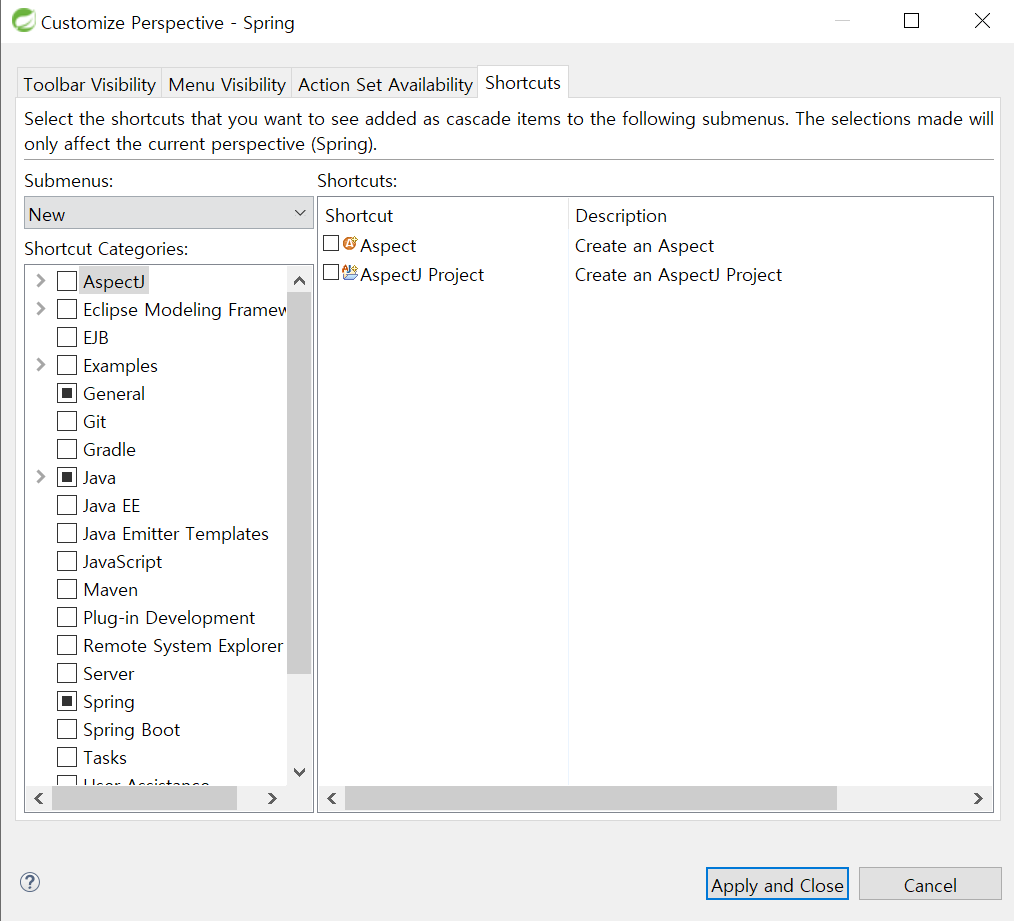Check the Maven category checkbox
Screen dimensions: 1014x921
(67, 589)
